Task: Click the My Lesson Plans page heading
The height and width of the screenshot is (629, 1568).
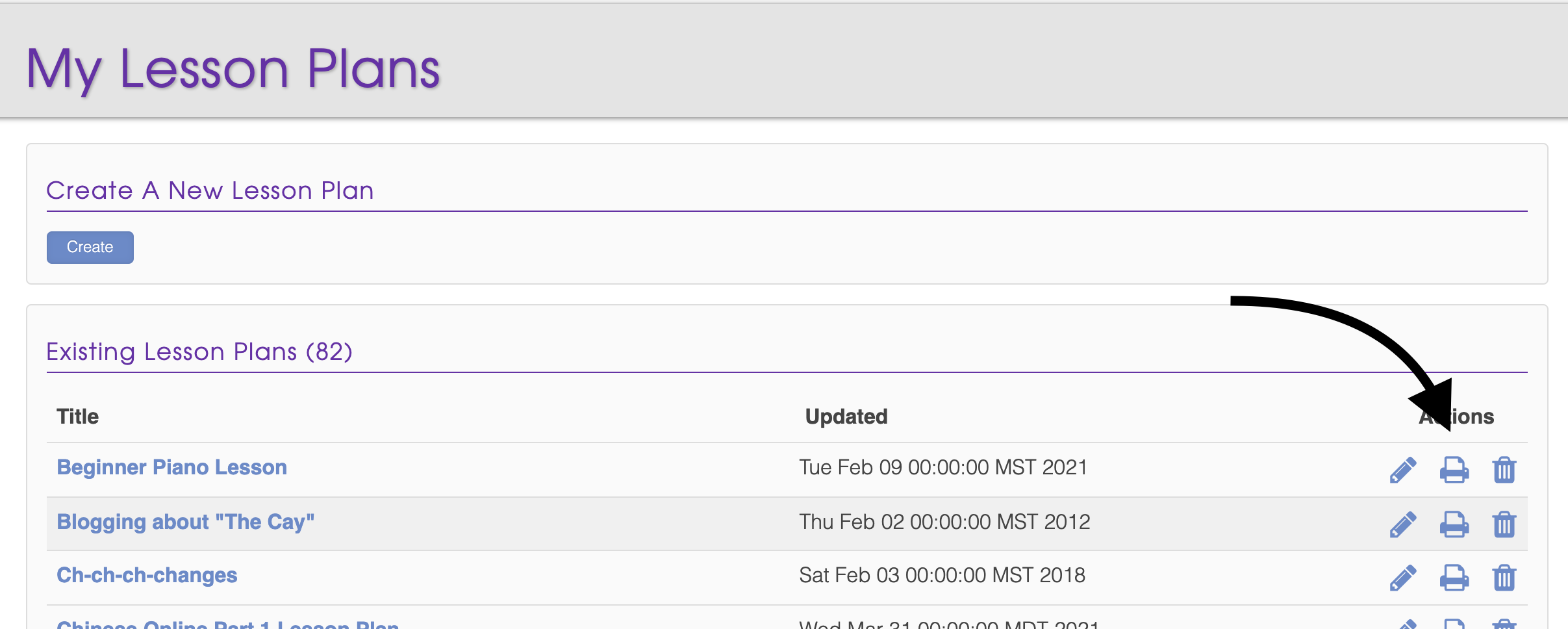Action: coord(233,69)
